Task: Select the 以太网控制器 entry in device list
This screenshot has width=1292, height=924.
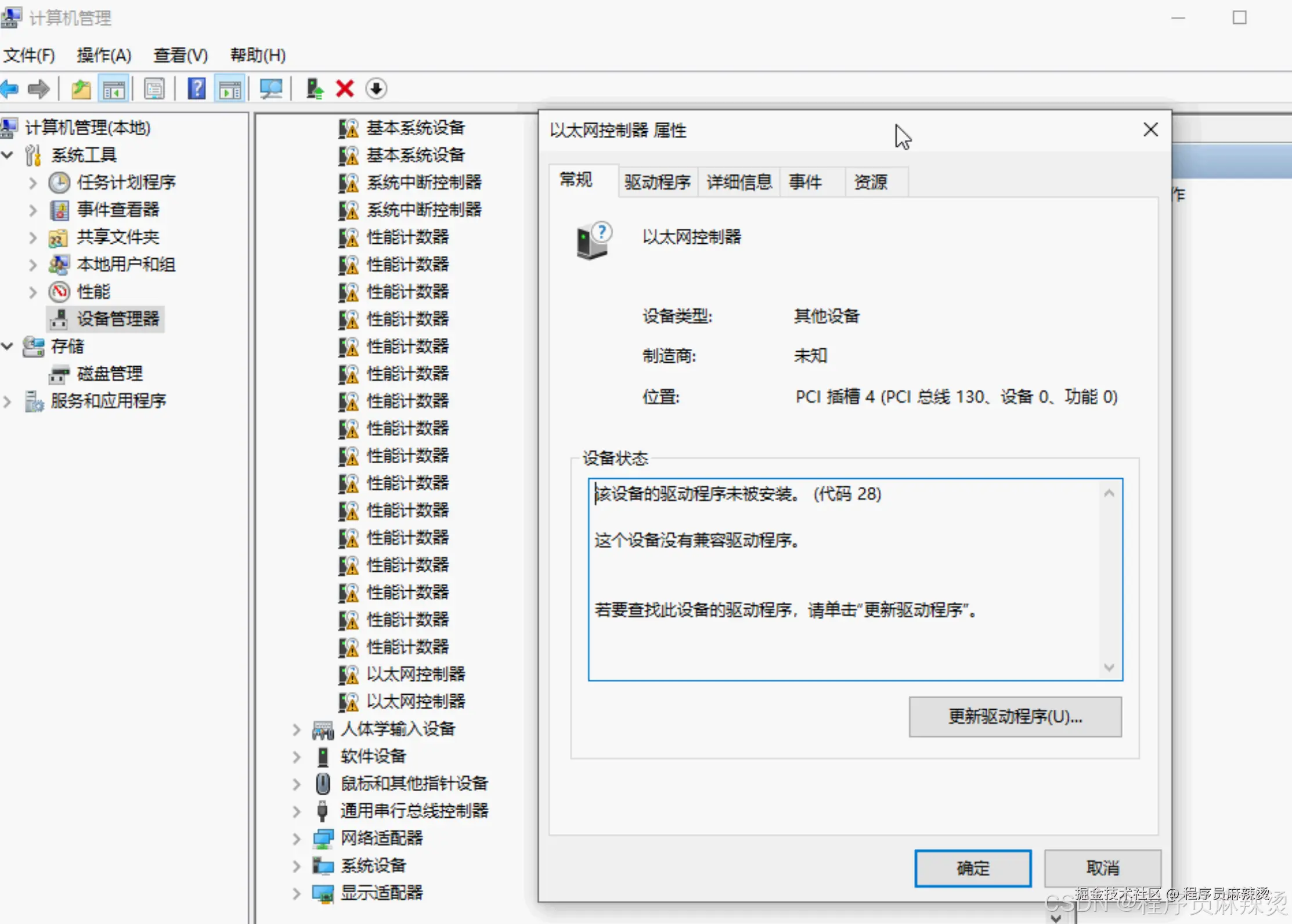Action: pos(415,674)
